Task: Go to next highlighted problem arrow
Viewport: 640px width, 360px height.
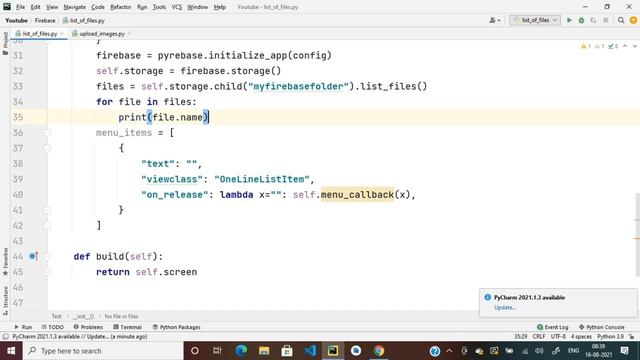Action: (x=635, y=46)
